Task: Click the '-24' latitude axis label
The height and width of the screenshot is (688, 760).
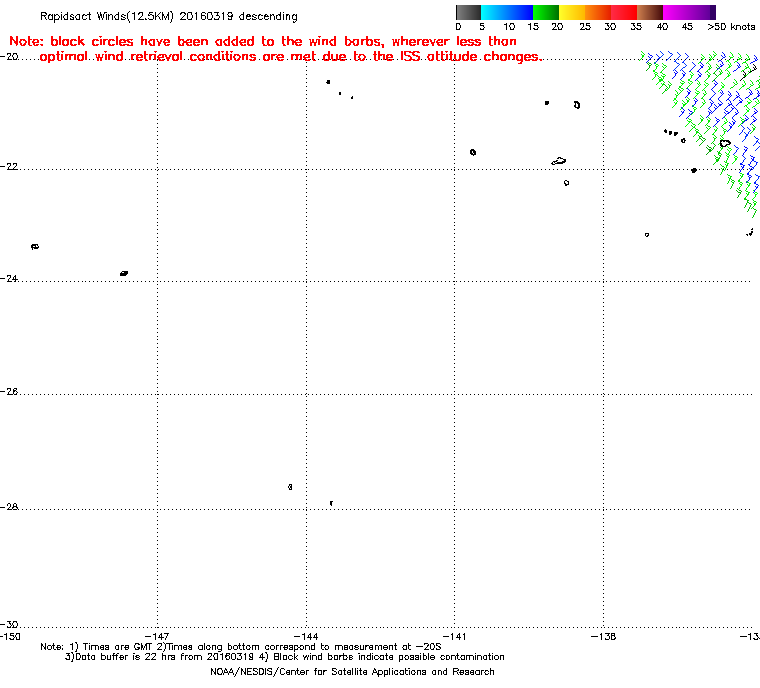Action: [x=9, y=278]
